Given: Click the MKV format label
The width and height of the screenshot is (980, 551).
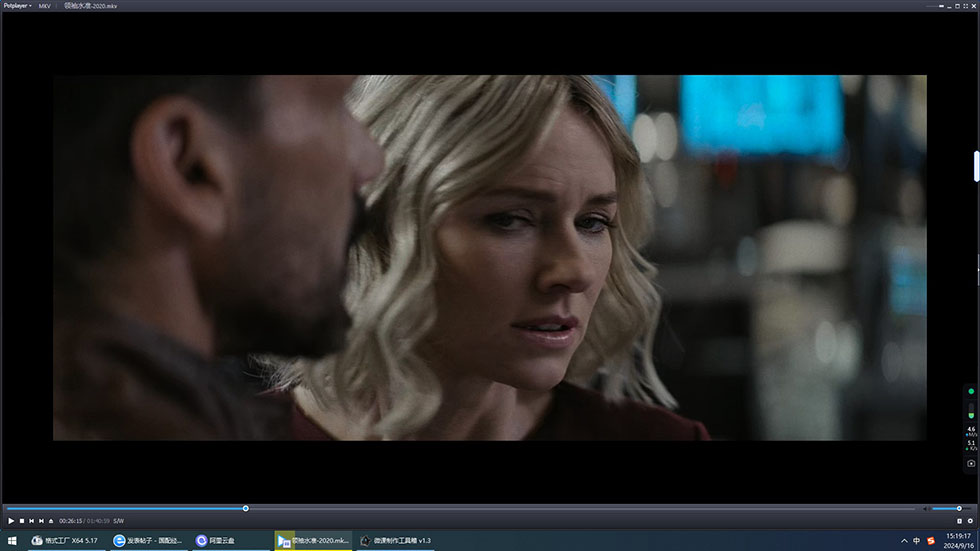Looking at the screenshot, I should click(45, 5).
